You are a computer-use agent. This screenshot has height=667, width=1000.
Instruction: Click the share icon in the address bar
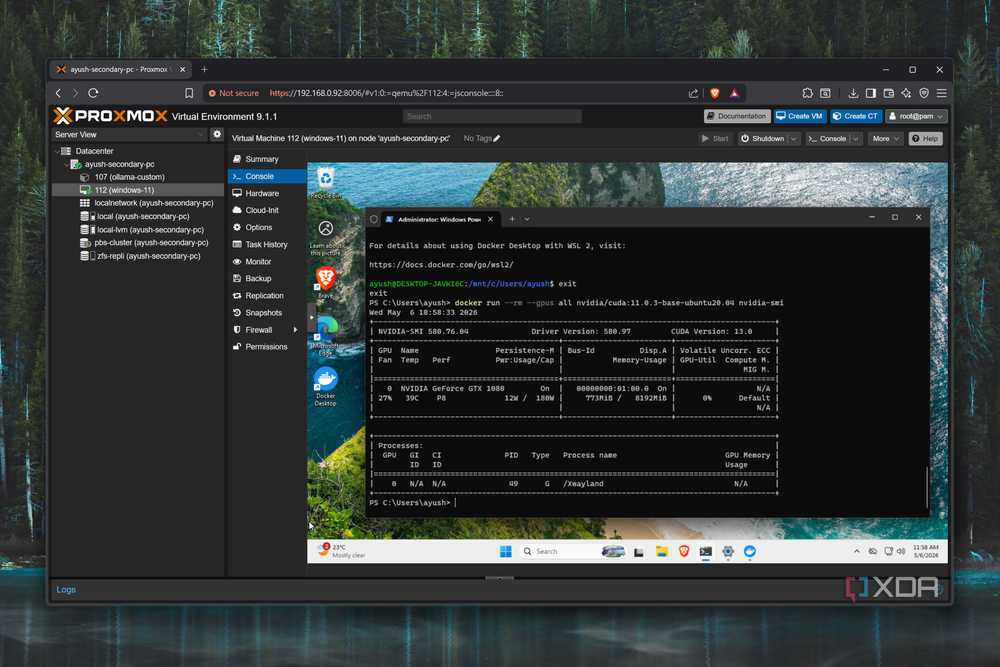click(693, 93)
